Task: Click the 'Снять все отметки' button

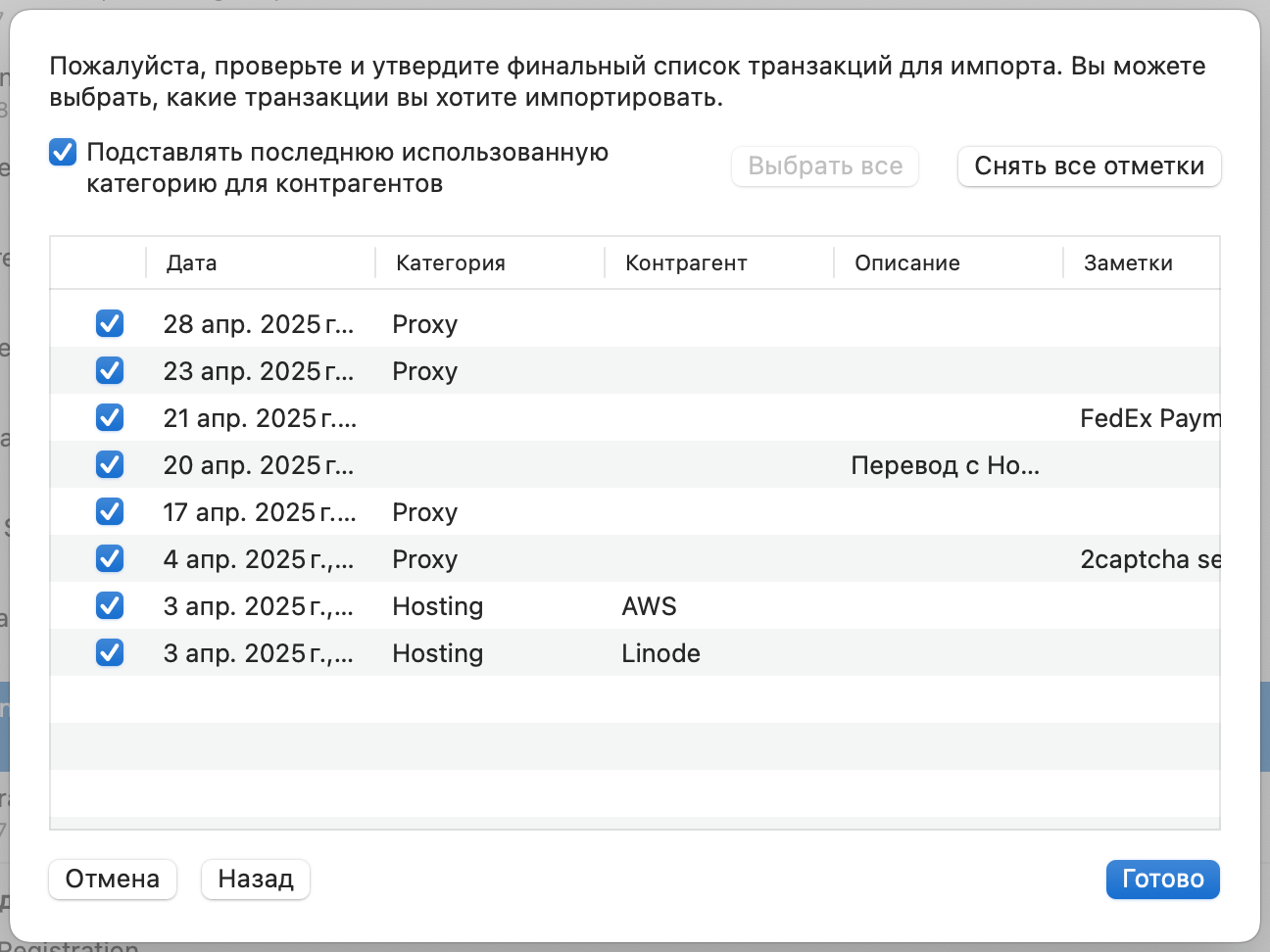Action: click(x=1089, y=167)
